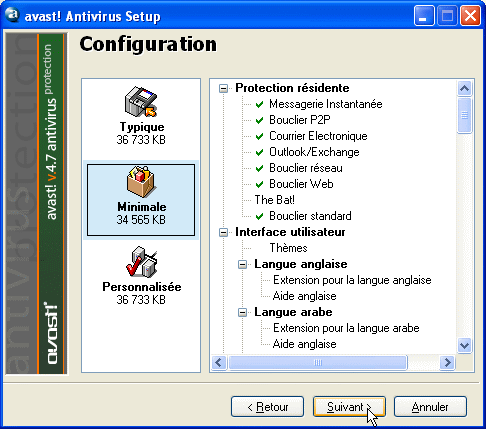This screenshot has width=486, height=429.
Task: Continue with the Suivant button
Action: click(x=349, y=407)
